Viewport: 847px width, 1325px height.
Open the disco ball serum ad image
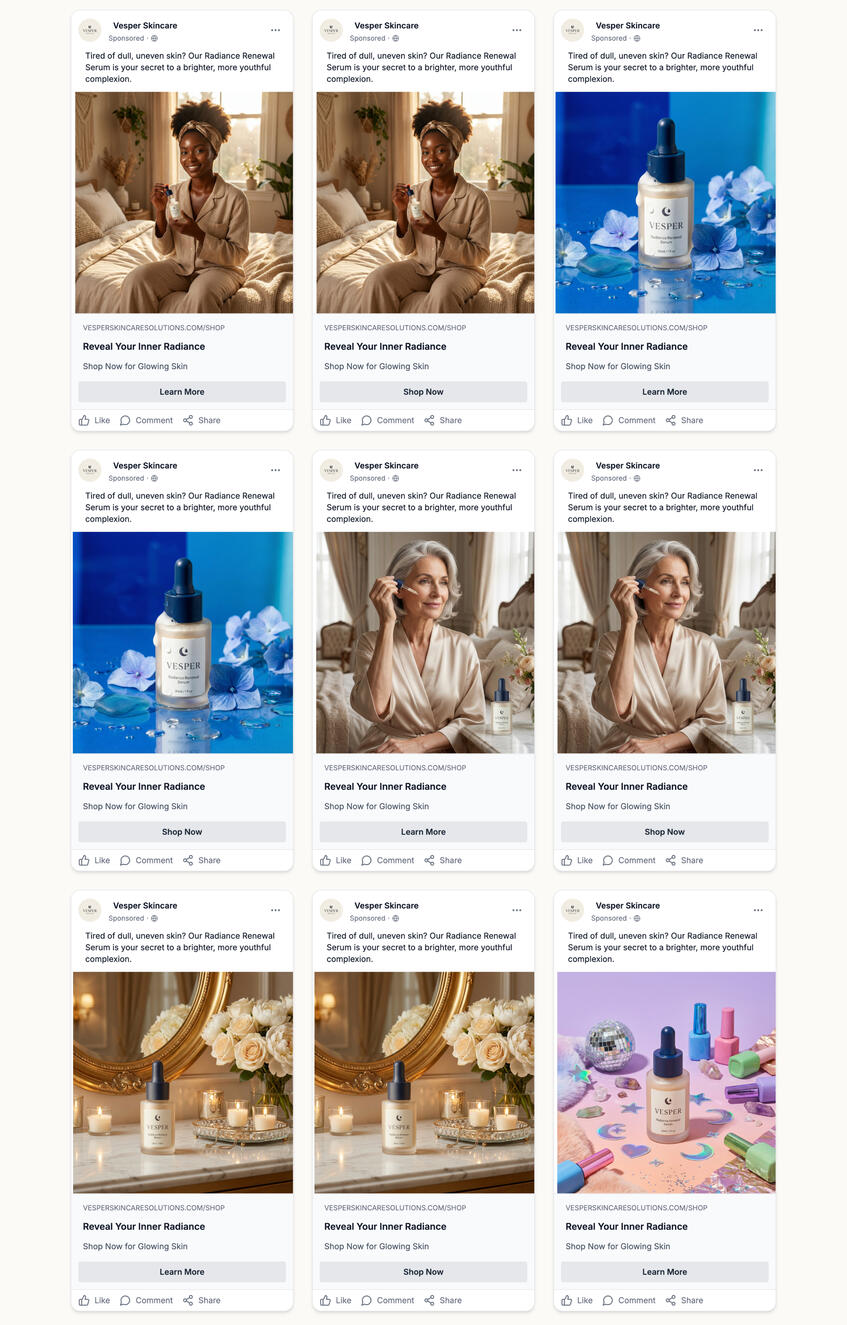[x=665, y=1082]
